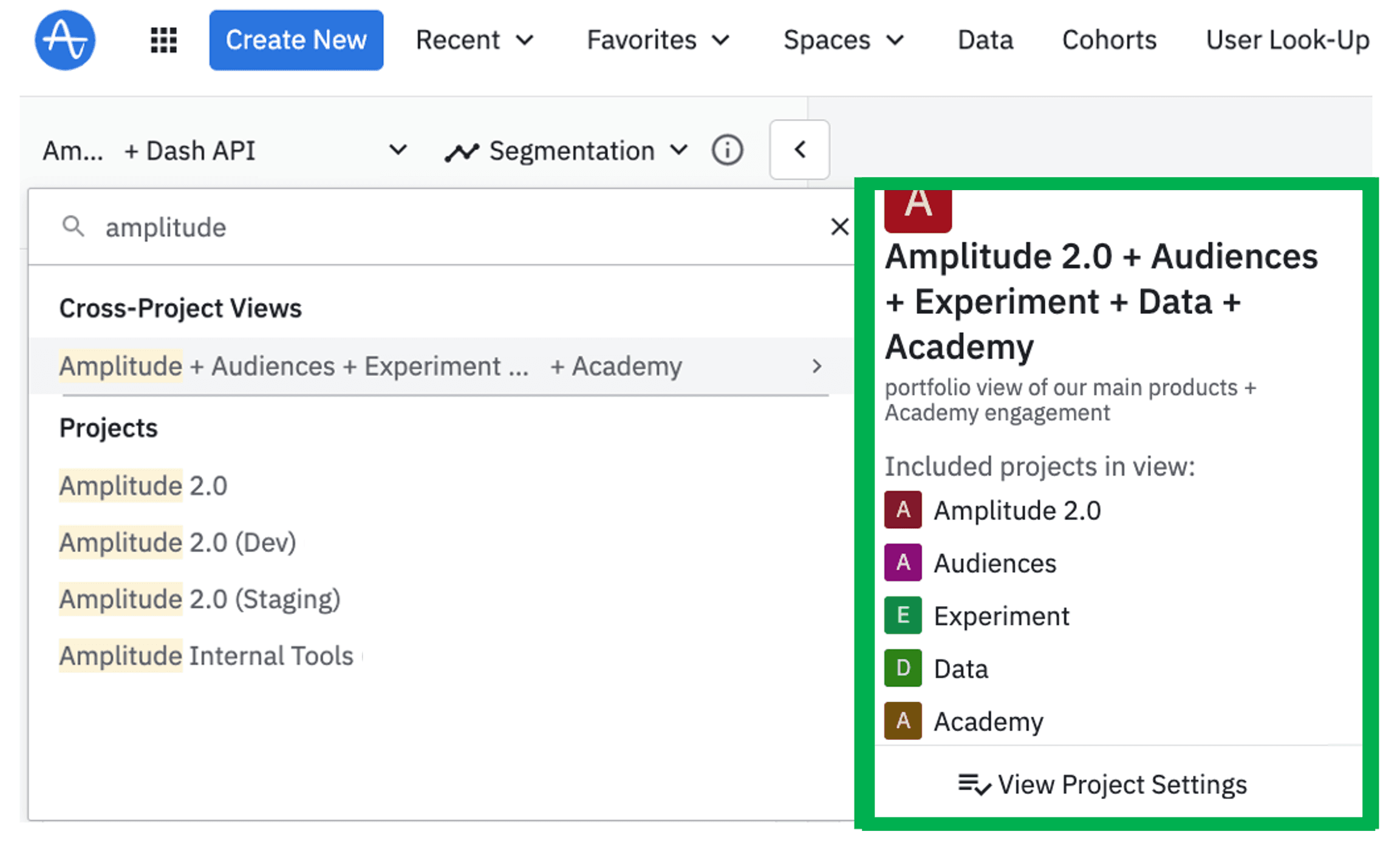
Task: Open the Spaces dropdown
Action: click(843, 40)
